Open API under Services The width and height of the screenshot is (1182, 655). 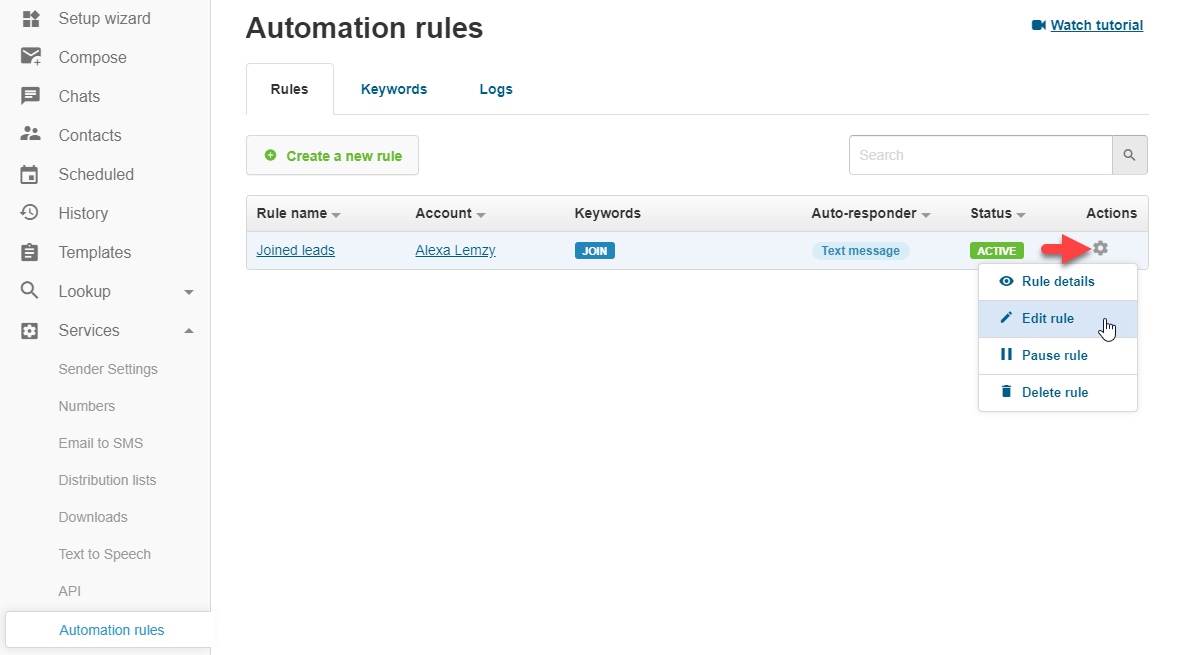(69, 590)
